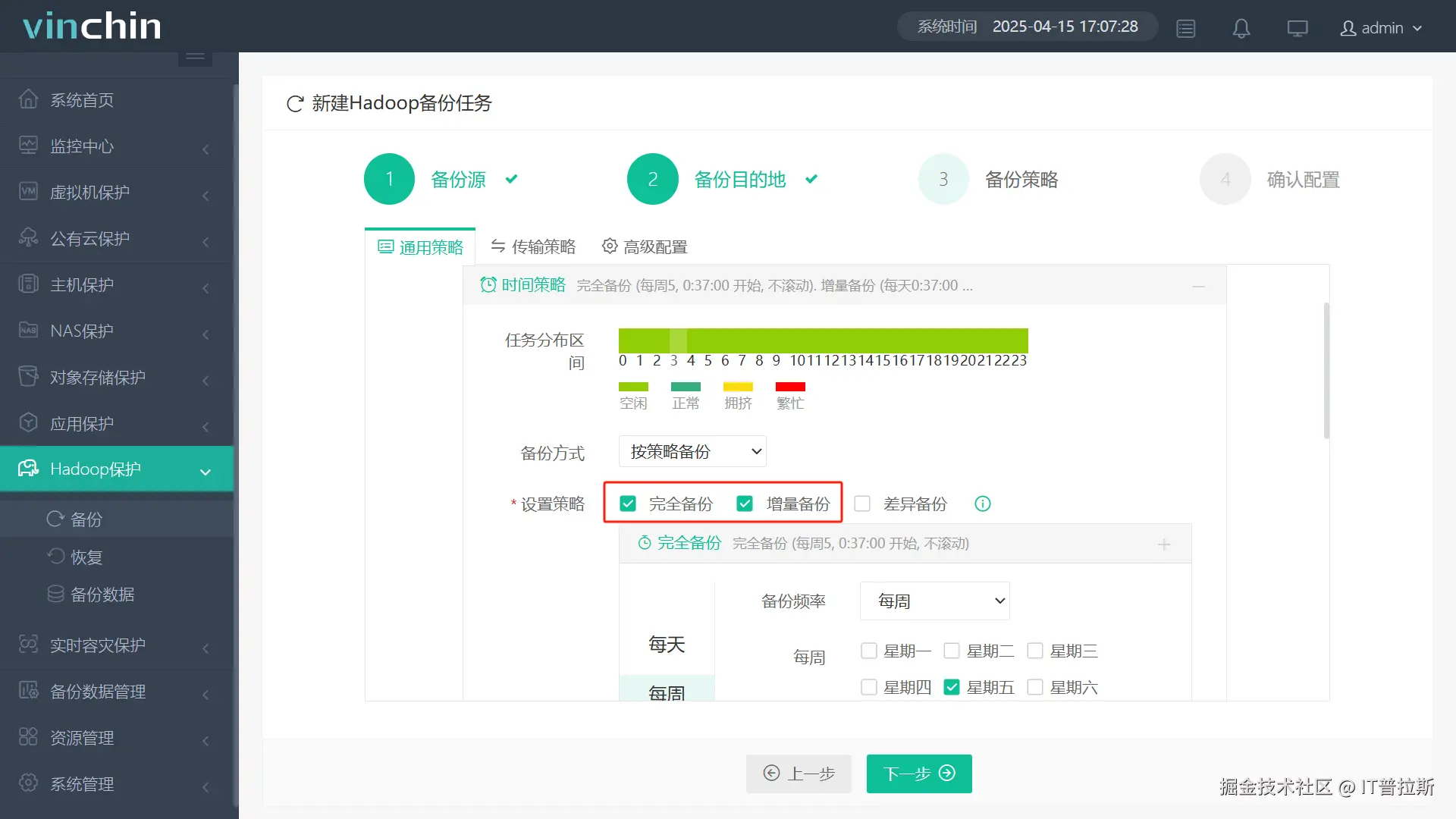Switch to the 高级配置 tab
Viewport: 1456px width, 819px height.
point(645,246)
